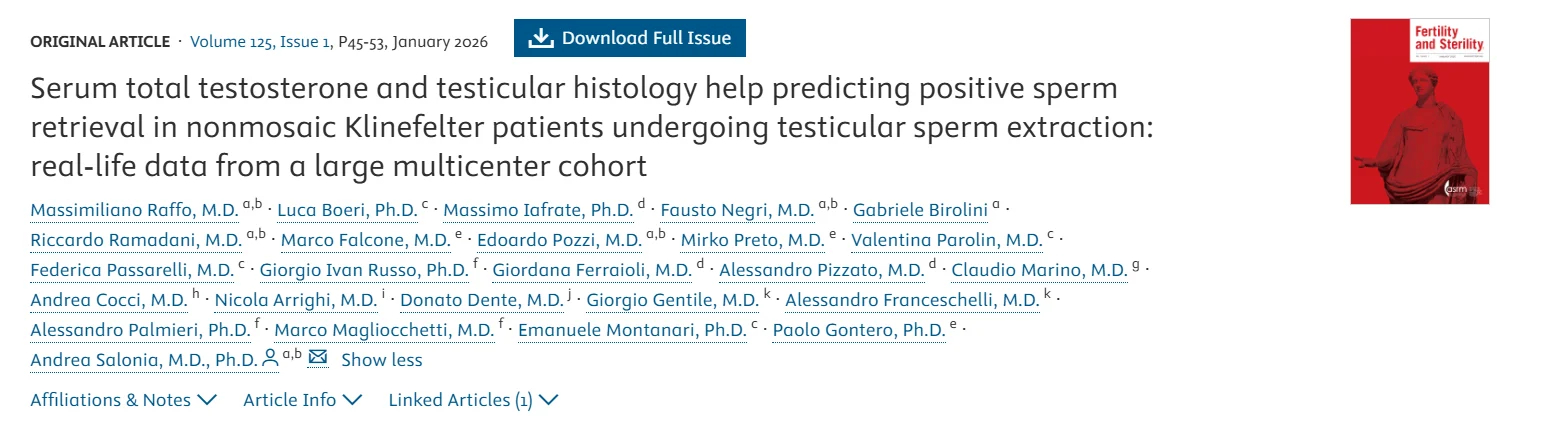Click the author profile icon beside Salonia
The height and width of the screenshot is (422, 1552).
coord(269,359)
